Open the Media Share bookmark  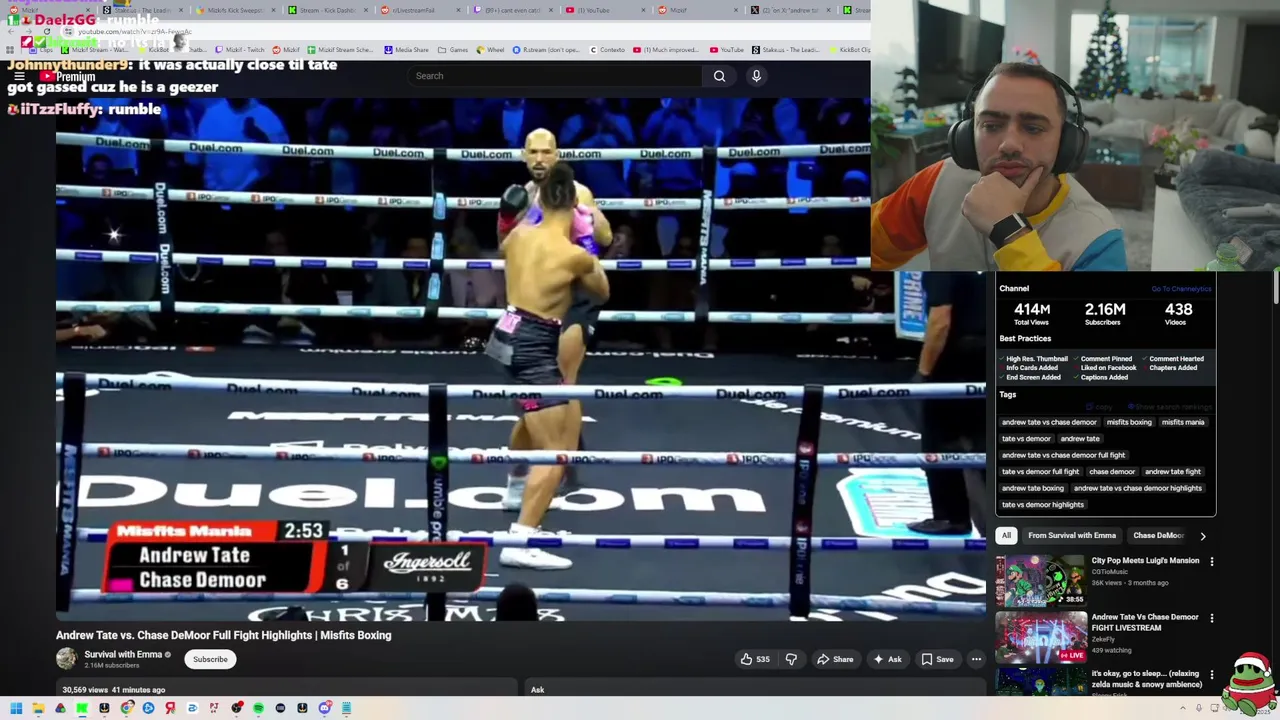405,50
